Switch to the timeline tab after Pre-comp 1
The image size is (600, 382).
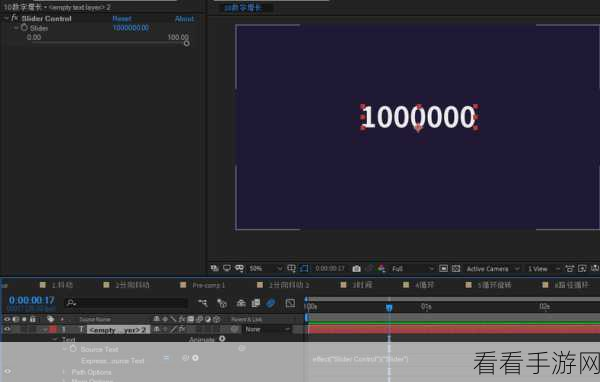(289, 285)
